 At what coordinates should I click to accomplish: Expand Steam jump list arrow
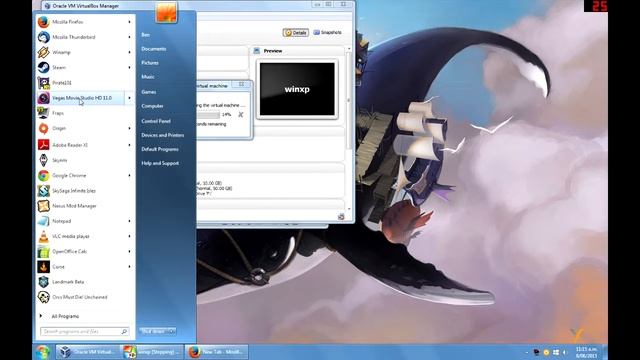pos(129,67)
